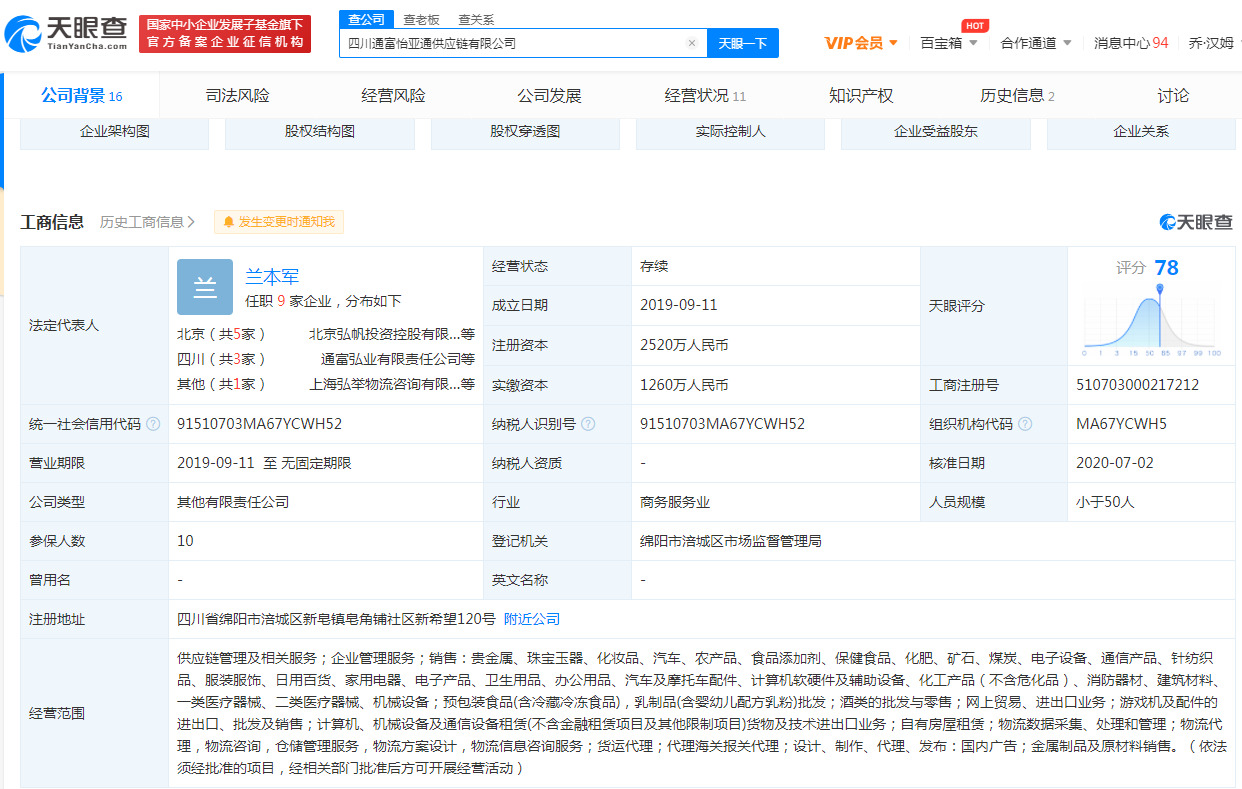Click the 天眼一下 search button
The width and height of the screenshot is (1242, 789).
(x=743, y=43)
